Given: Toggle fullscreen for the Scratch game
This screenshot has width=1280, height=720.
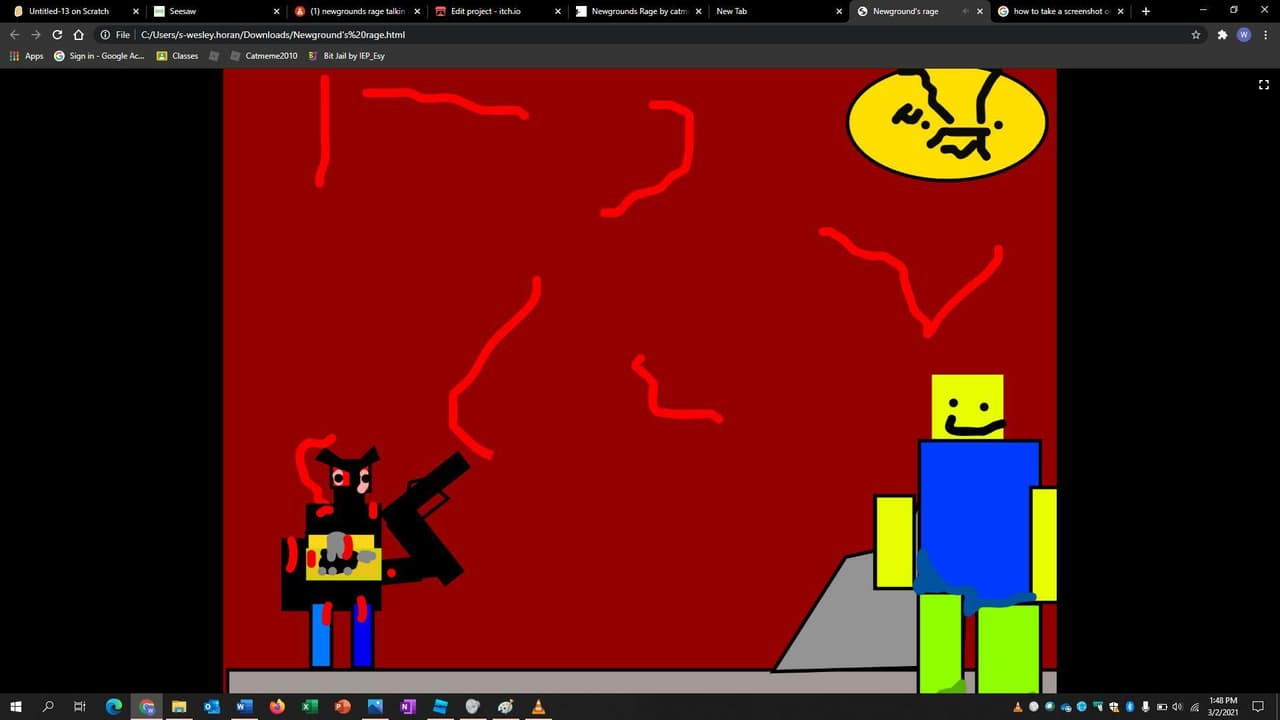Looking at the screenshot, I should [x=1263, y=85].
